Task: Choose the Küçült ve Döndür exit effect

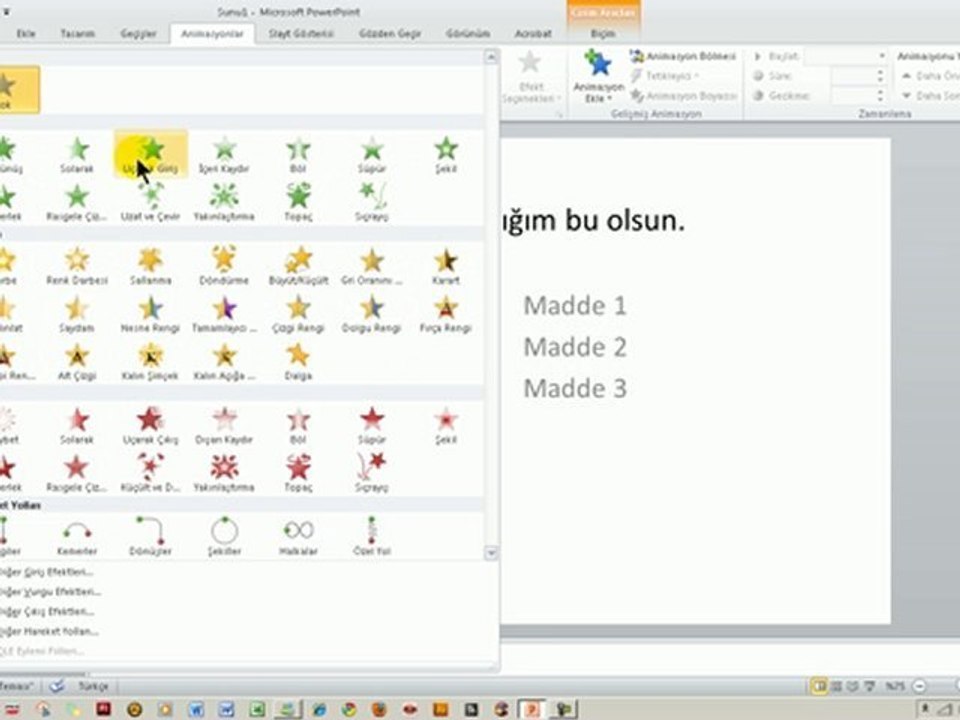Action: click(x=151, y=473)
